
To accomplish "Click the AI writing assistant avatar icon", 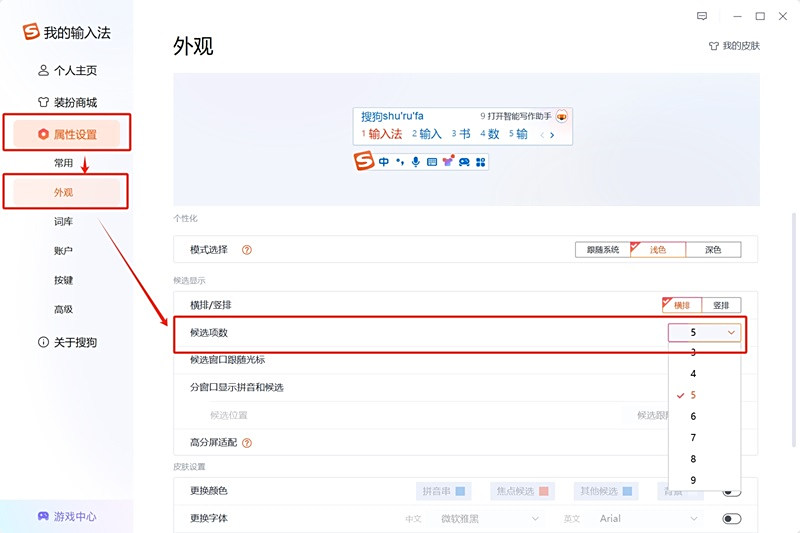I will pos(561,116).
